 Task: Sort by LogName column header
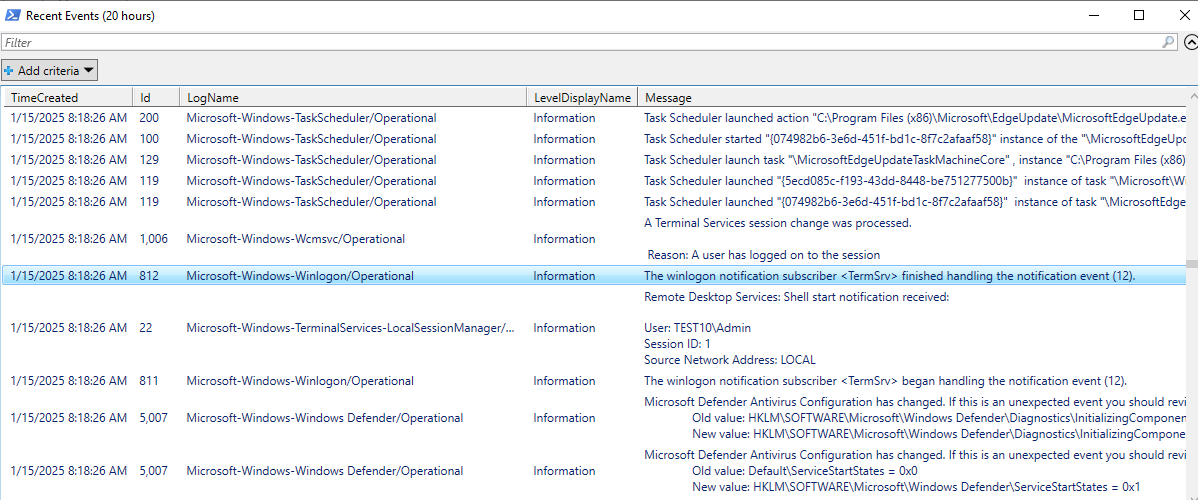(353, 98)
